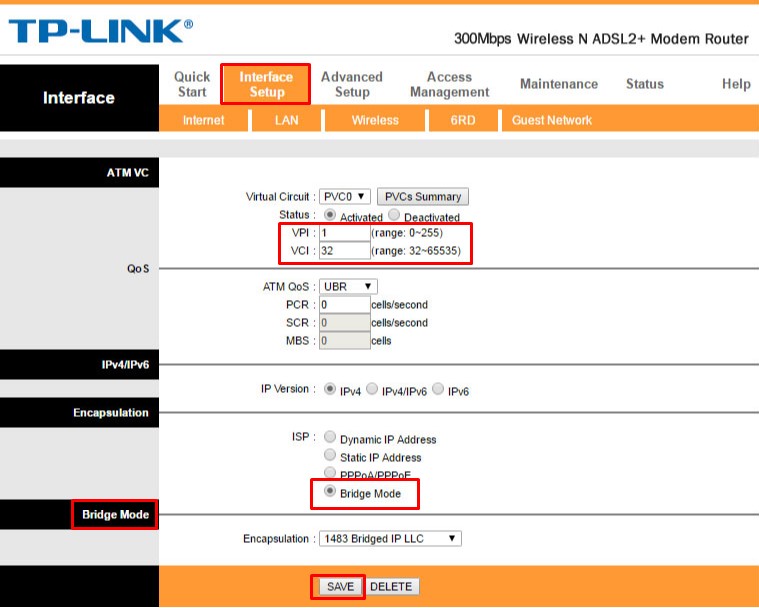Select Static IP Address ISP option
The width and height of the screenshot is (759, 608).
(x=330, y=455)
